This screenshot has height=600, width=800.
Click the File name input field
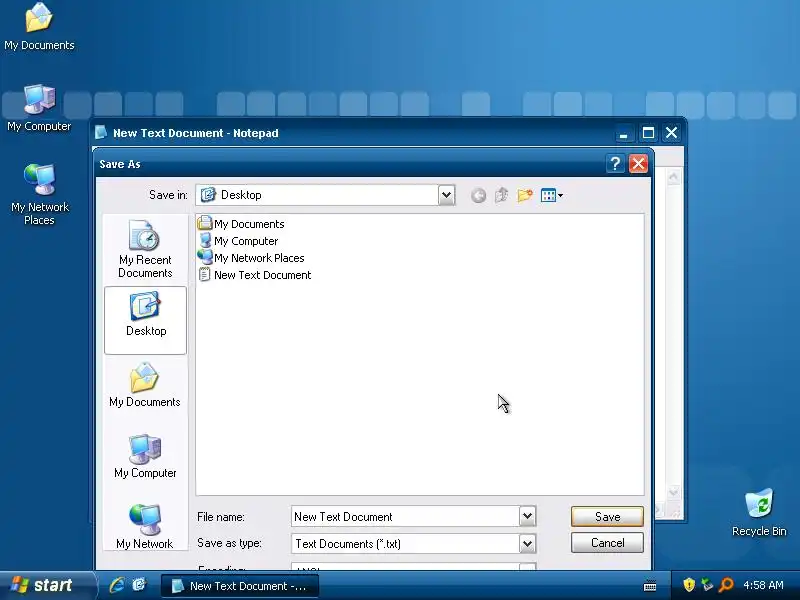point(406,516)
